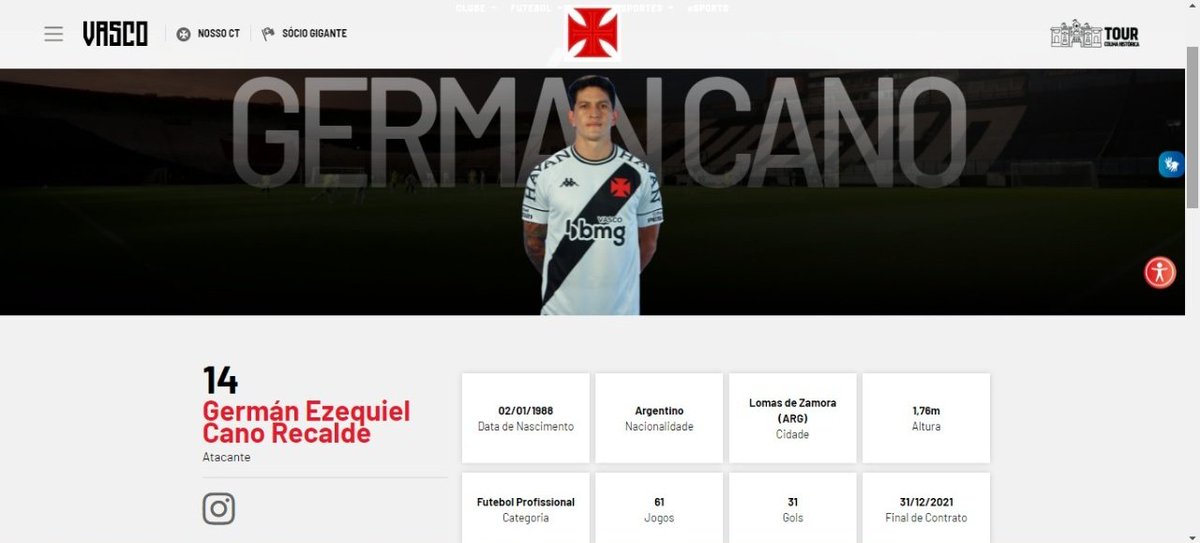The width and height of the screenshot is (1200, 543).
Task: Go to the Sócio Gigante page
Action: pos(314,34)
